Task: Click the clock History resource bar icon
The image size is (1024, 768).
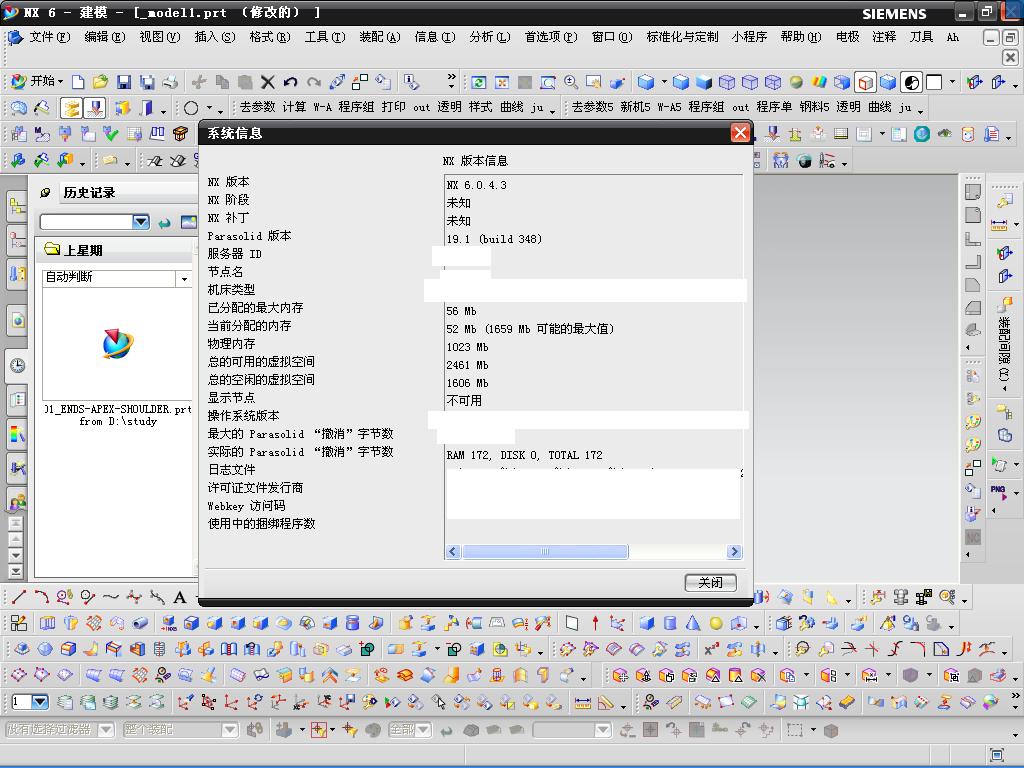Action: pos(18,366)
